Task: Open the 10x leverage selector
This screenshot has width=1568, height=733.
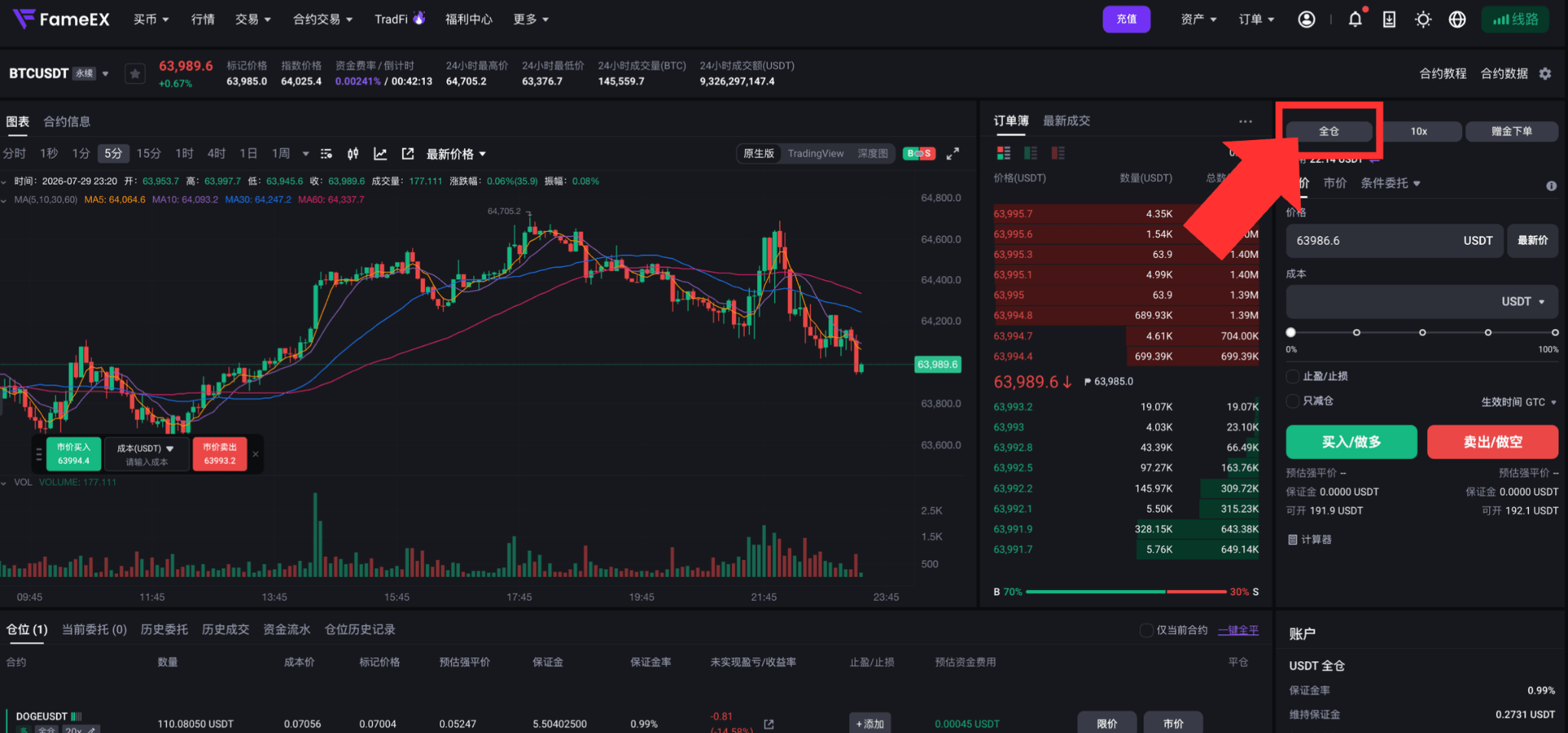Action: coord(1419,132)
